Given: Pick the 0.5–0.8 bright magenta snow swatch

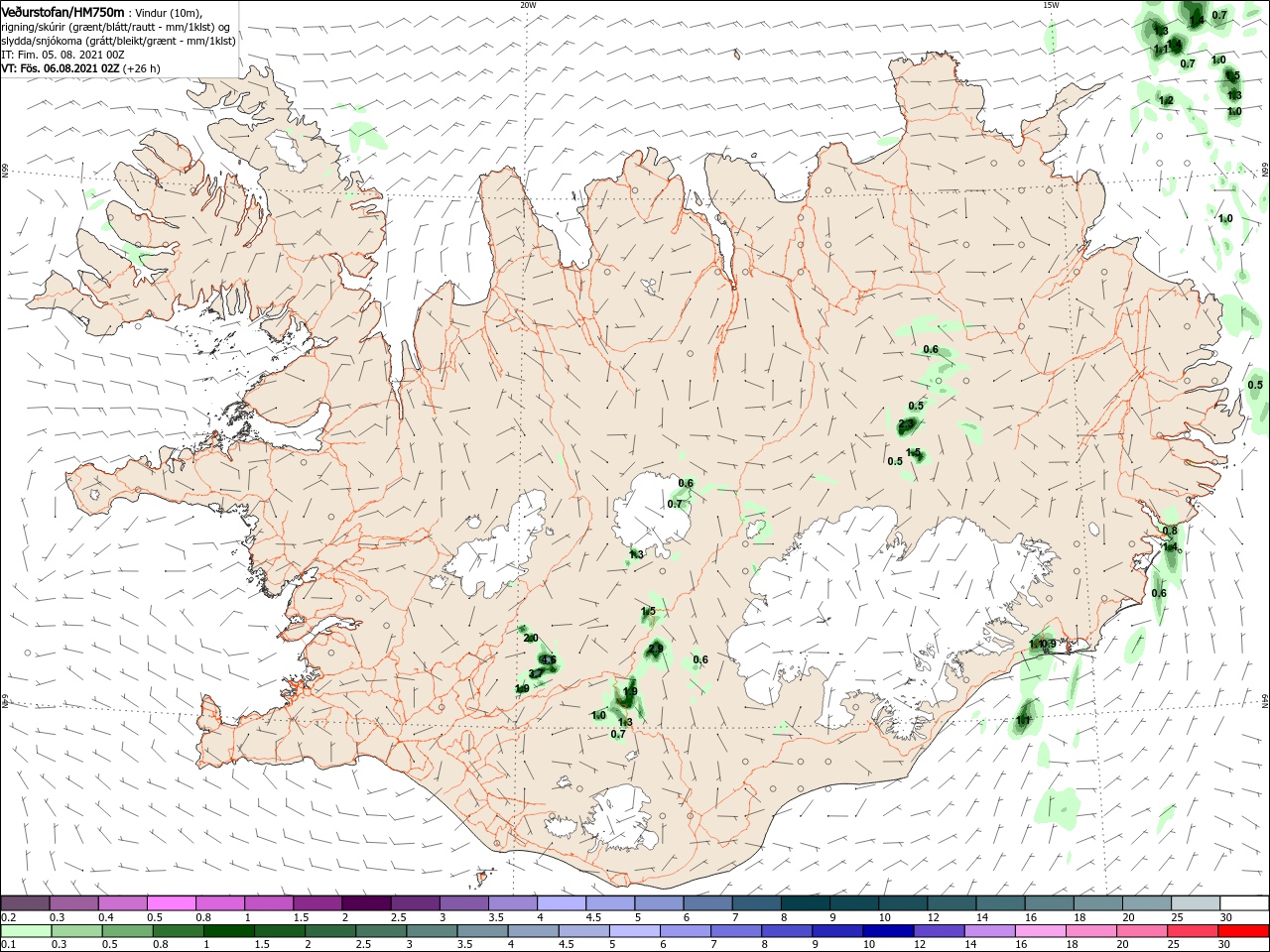Looking at the screenshot, I should [x=172, y=903].
